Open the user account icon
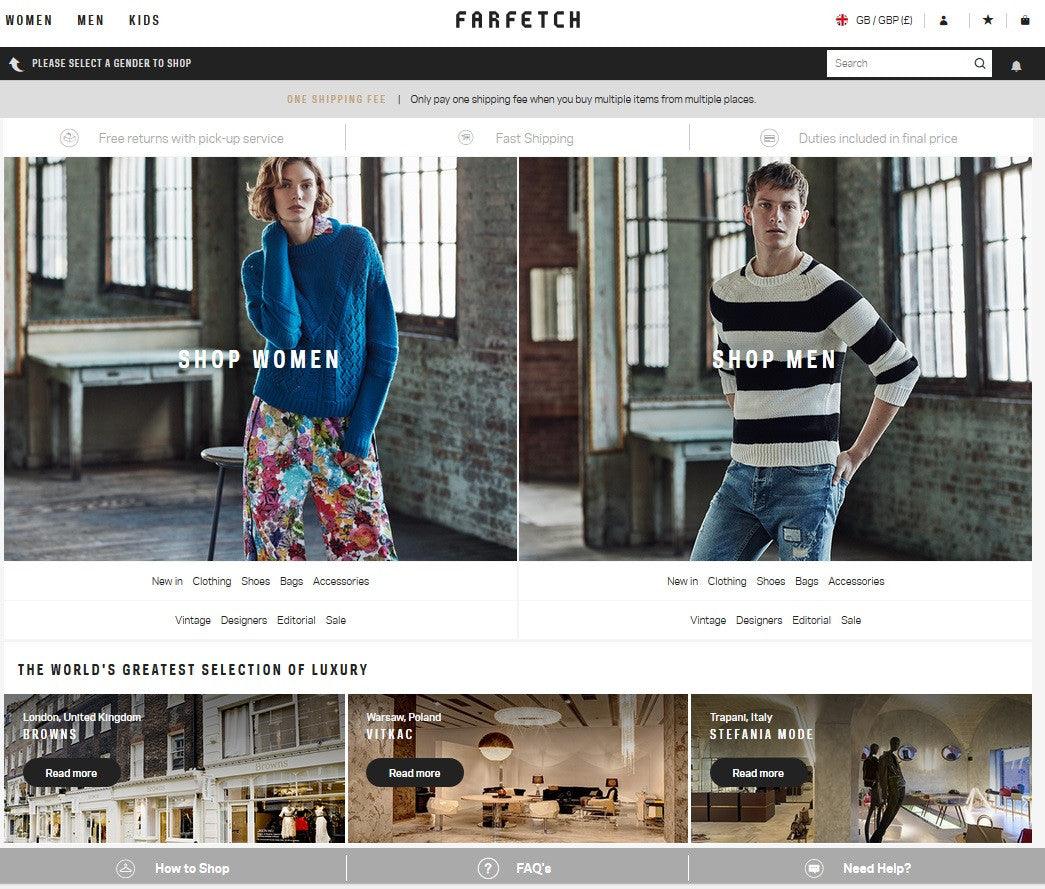The height and width of the screenshot is (889, 1045). 943,21
